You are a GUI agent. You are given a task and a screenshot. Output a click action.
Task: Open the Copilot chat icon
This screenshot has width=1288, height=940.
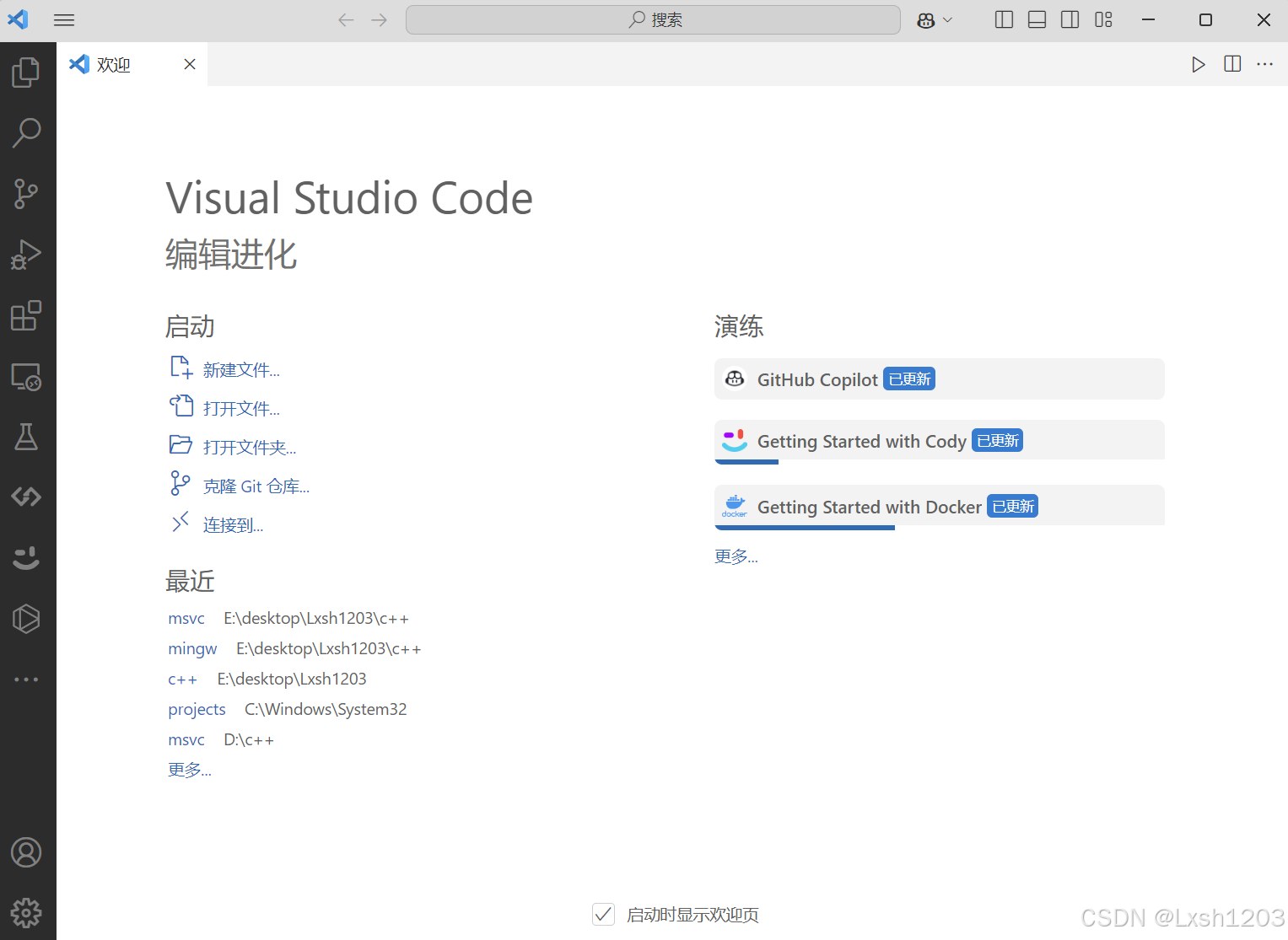coord(926,20)
